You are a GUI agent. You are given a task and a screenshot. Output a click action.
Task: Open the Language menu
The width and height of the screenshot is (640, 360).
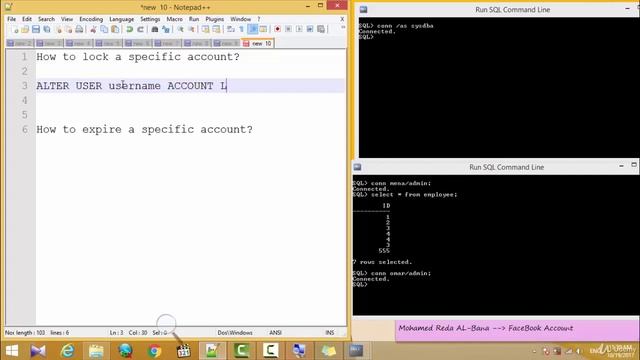point(122,19)
